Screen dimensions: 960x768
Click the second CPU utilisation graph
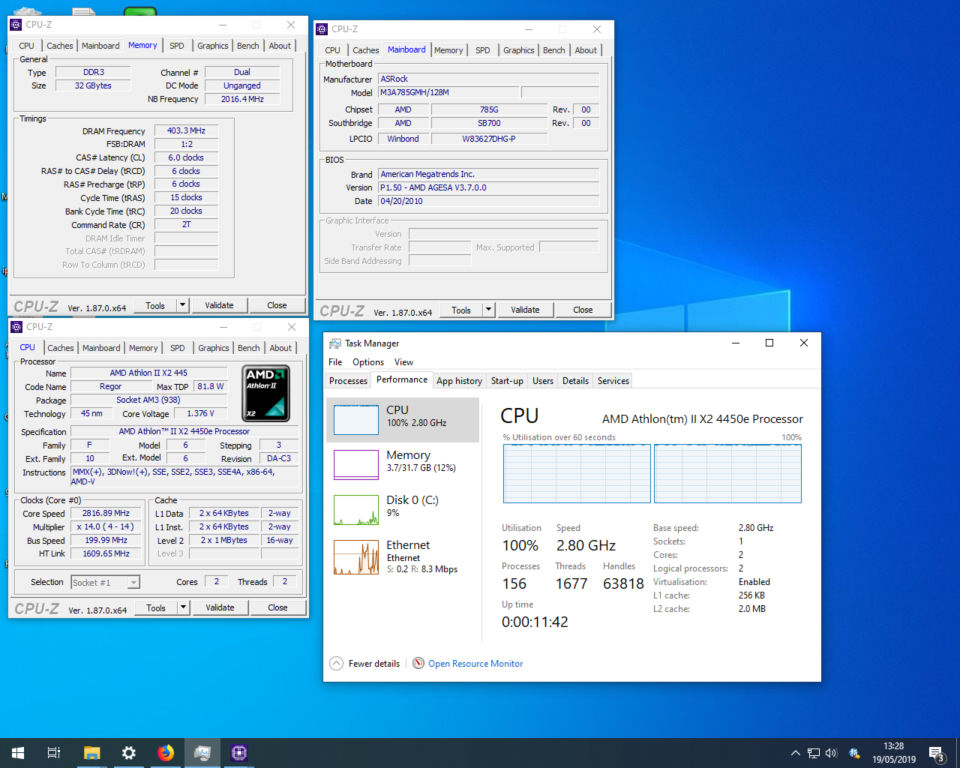728,473
